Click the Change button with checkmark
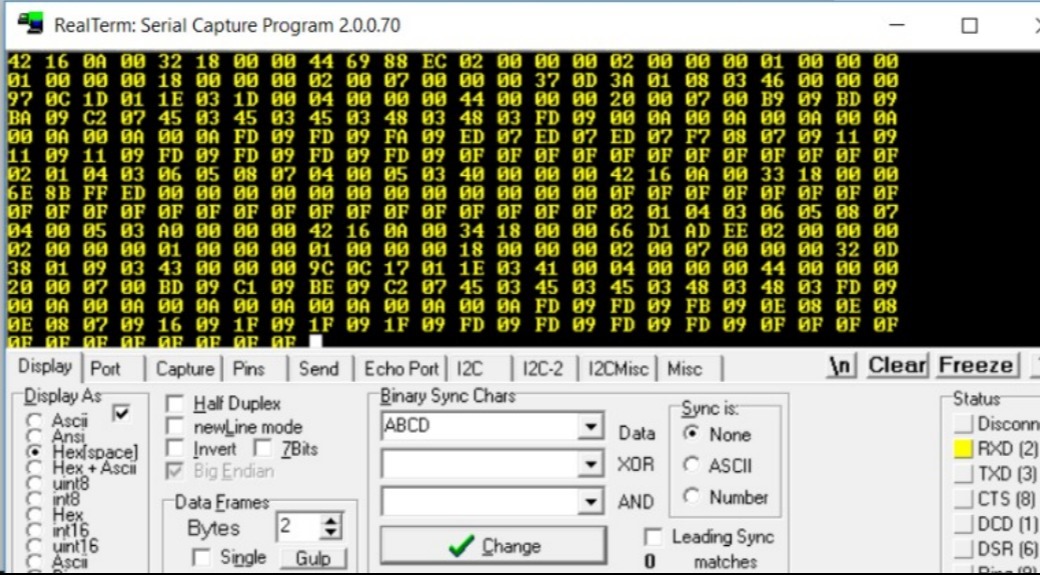 point(493,546)
